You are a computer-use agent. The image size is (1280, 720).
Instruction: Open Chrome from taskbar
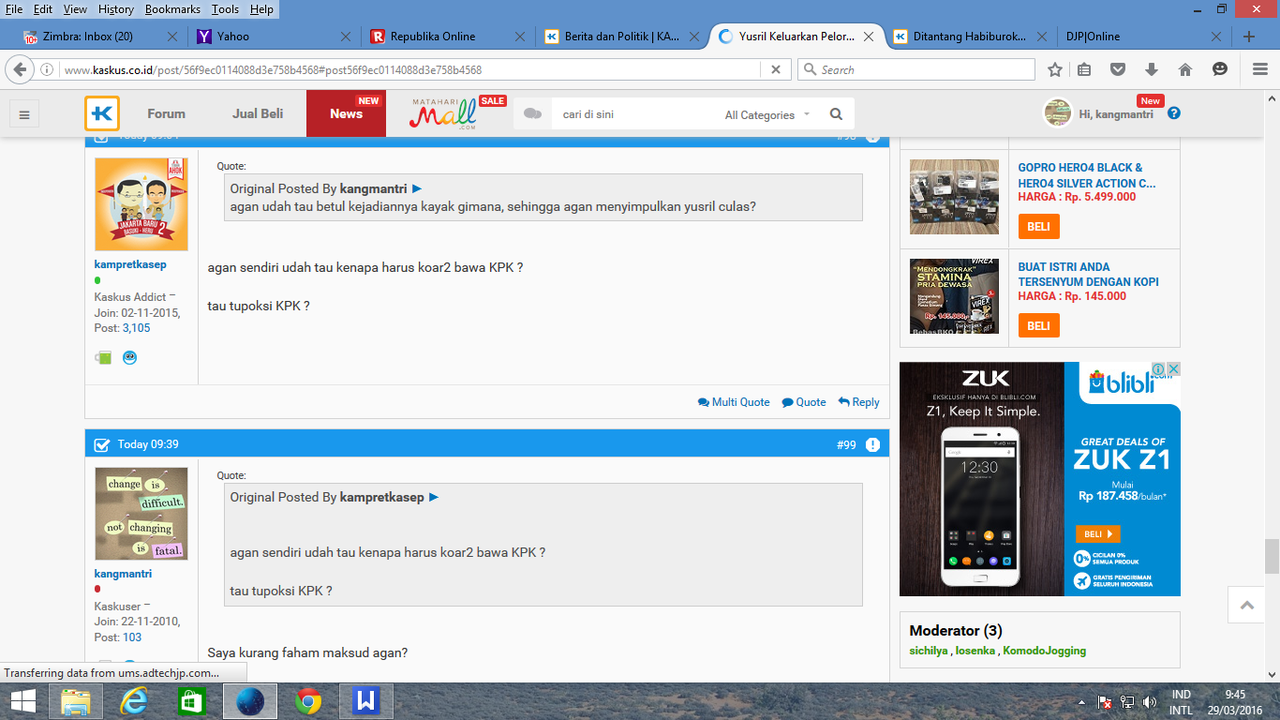click(x=308, y=701)
